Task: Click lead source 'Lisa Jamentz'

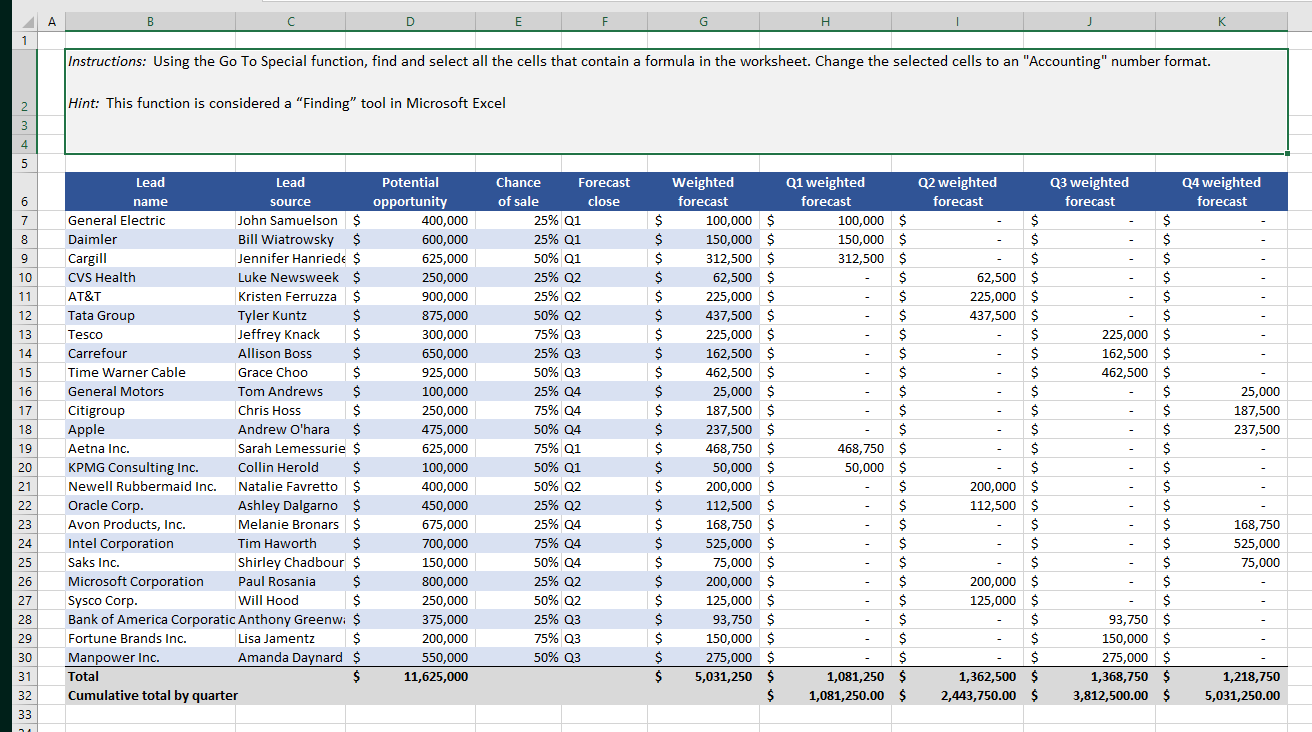Action: click(292, 638)
